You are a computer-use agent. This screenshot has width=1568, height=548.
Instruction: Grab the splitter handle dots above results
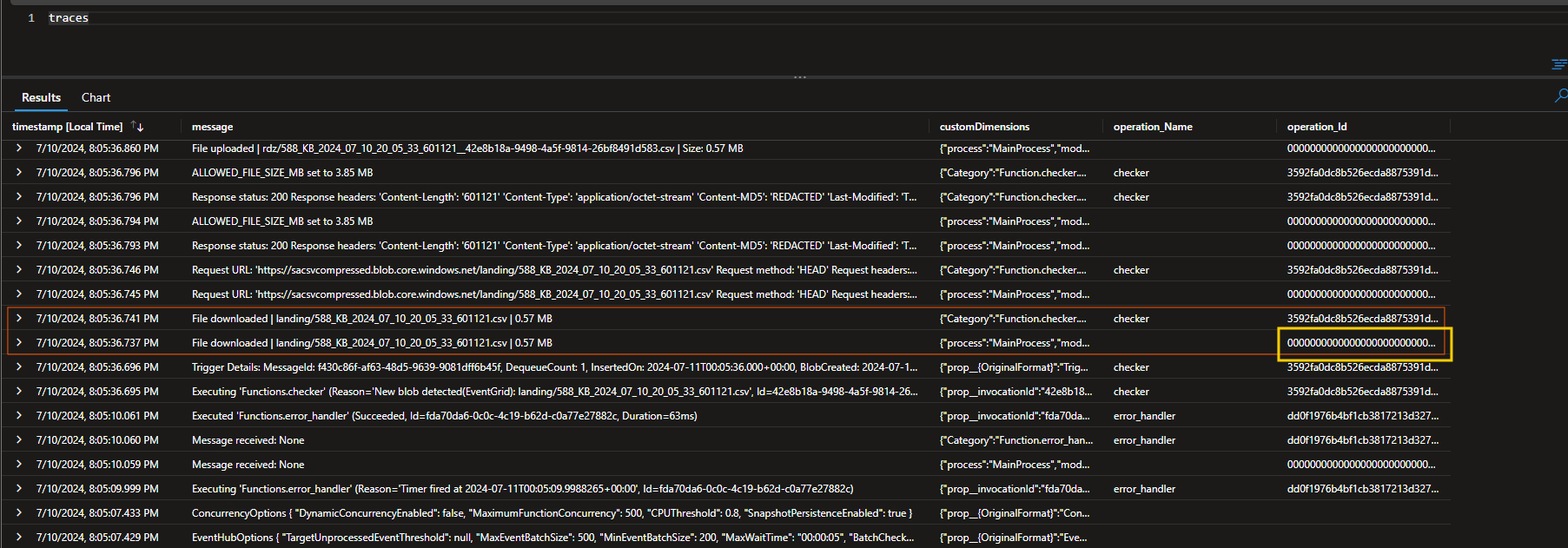800,77
